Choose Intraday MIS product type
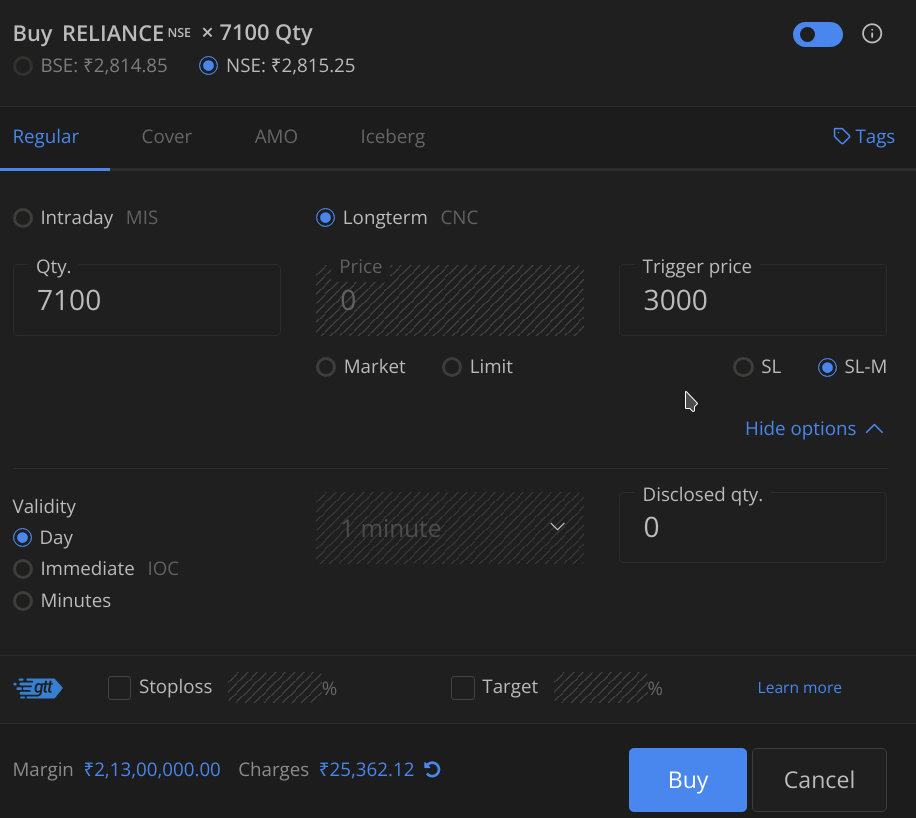 click(22, 218)
